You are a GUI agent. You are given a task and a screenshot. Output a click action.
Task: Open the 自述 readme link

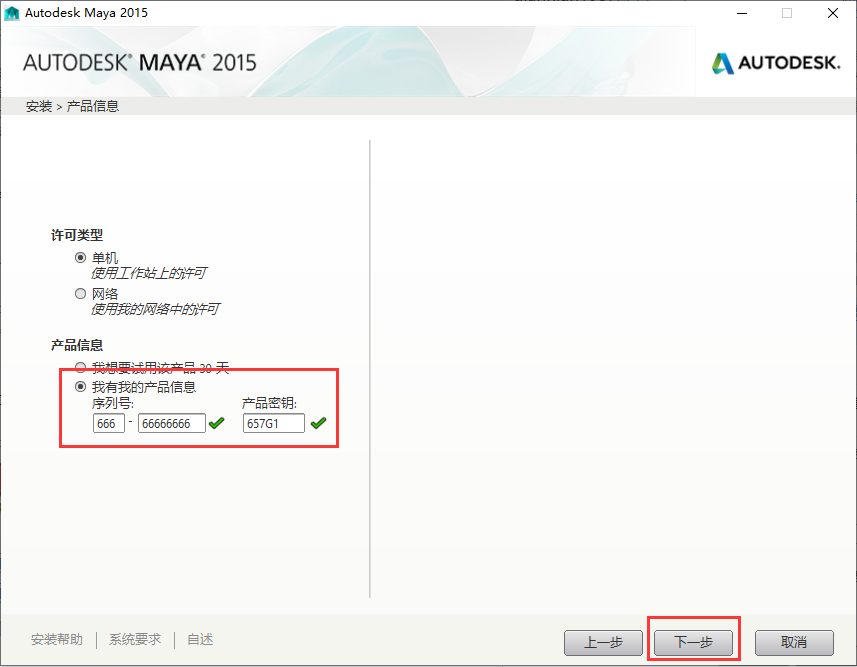(x=200, y=639)
